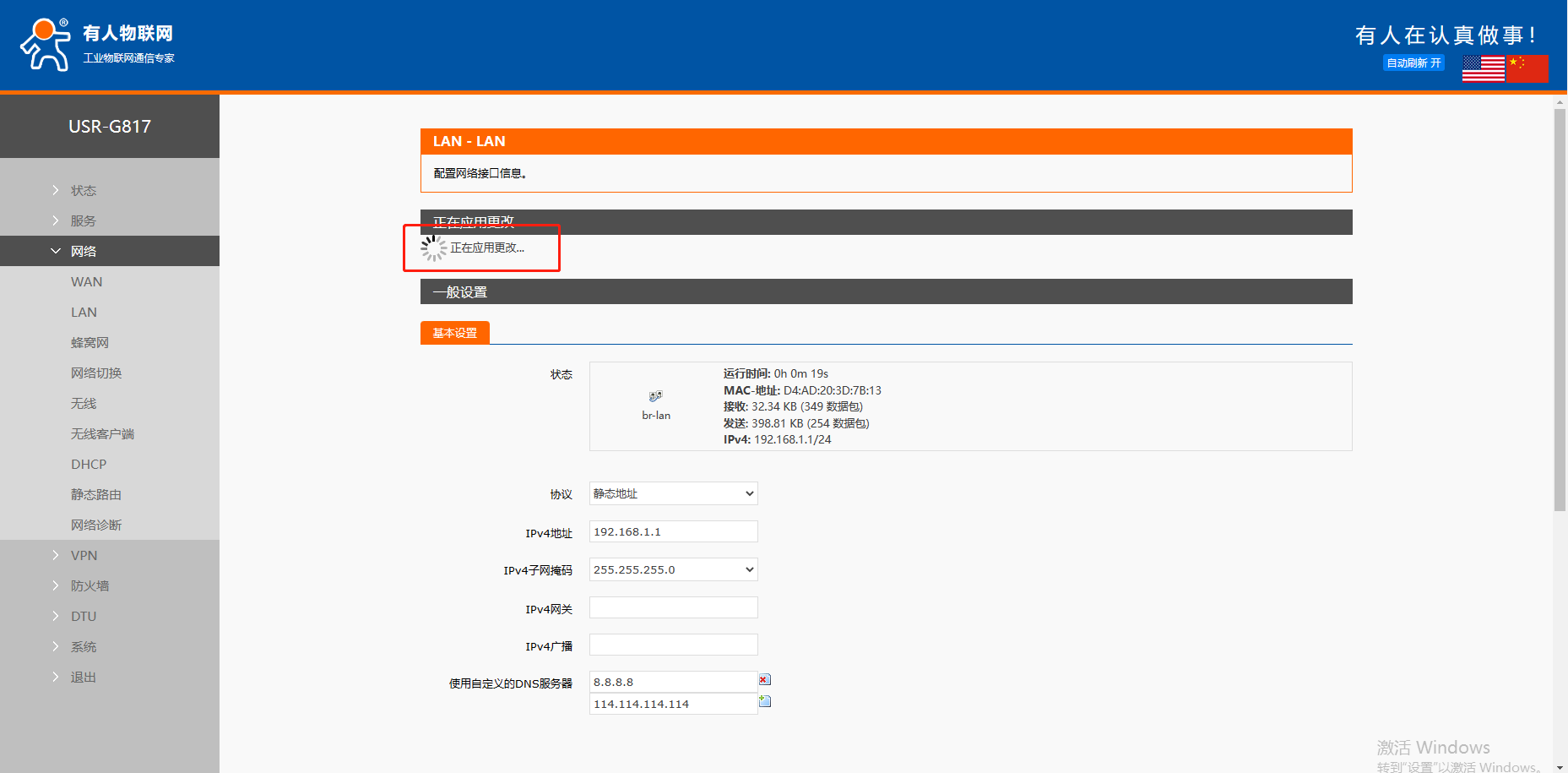Expand the 防火墙 sidebar section

pyautogui.click(x=90, y=585)
